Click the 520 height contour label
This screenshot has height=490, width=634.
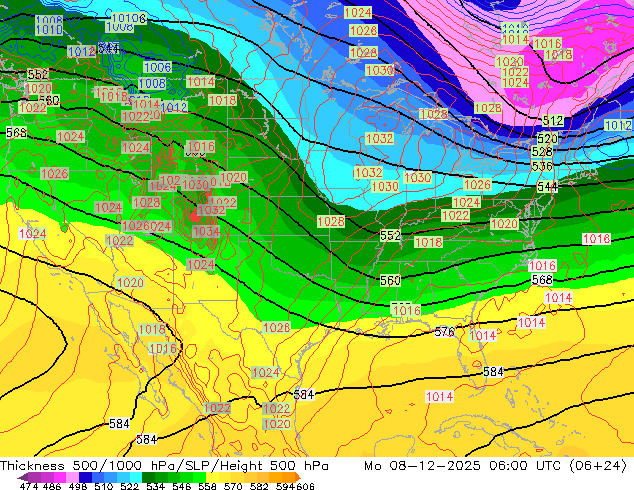547,139
